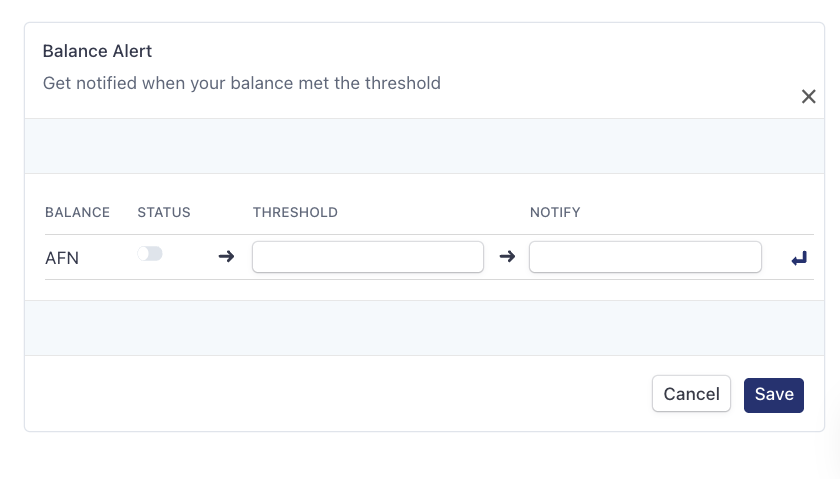Click the STATUS column header
840x479 pixels.
click(x=164, y=212)
